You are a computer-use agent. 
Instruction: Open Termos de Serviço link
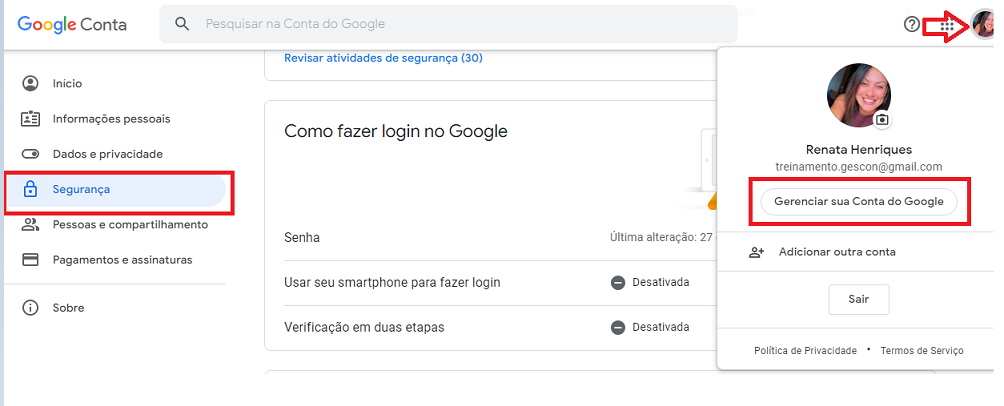pyautogui.click(x=922, y=350)
